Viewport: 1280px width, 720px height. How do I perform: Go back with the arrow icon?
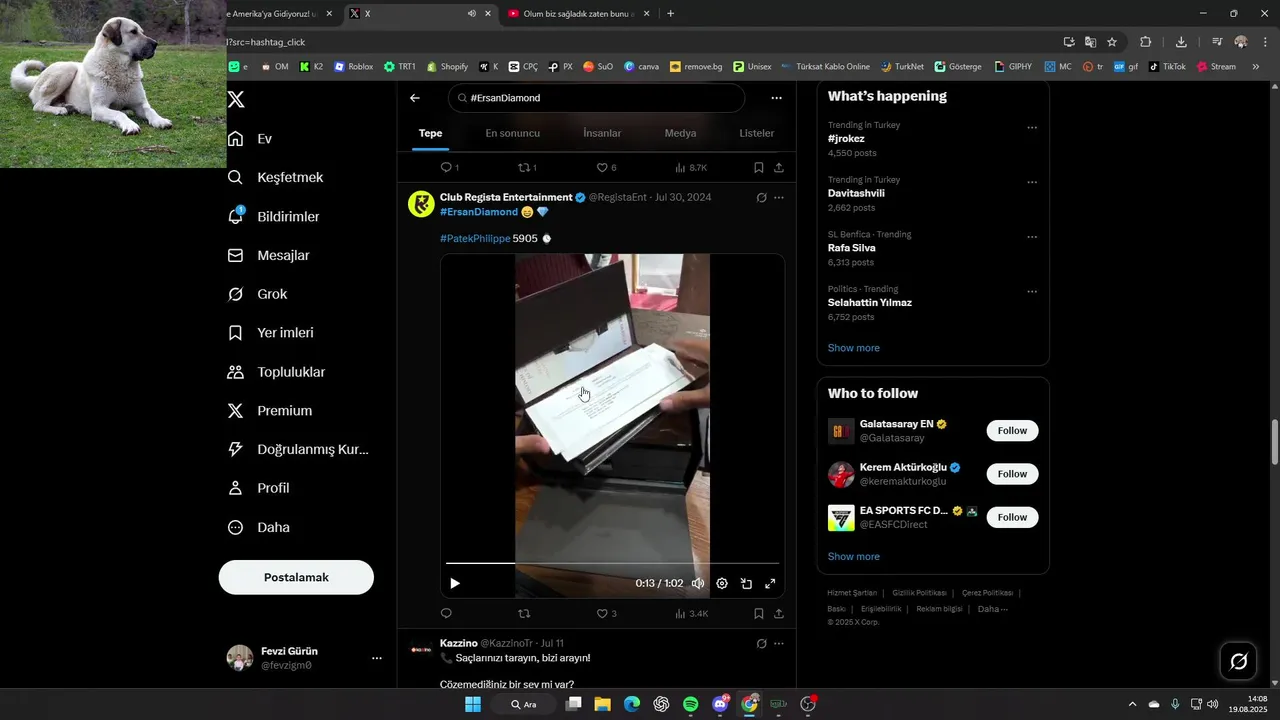point(415,98)
